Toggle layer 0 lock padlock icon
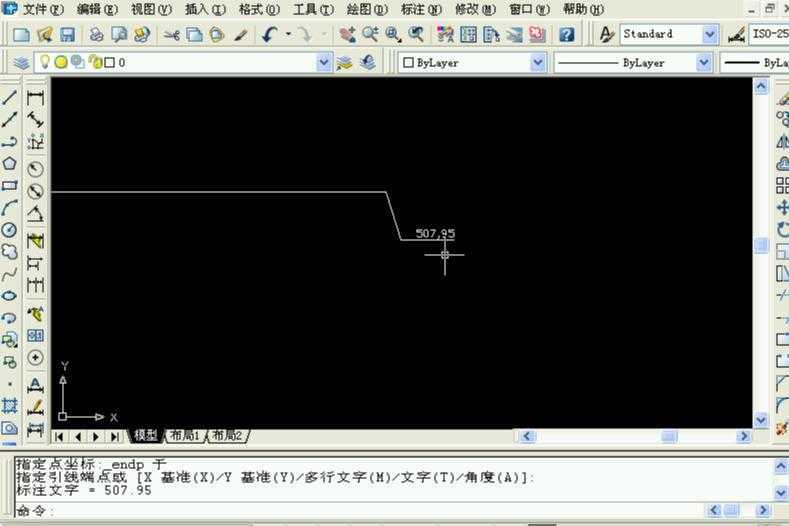 [x=95, y=62]
